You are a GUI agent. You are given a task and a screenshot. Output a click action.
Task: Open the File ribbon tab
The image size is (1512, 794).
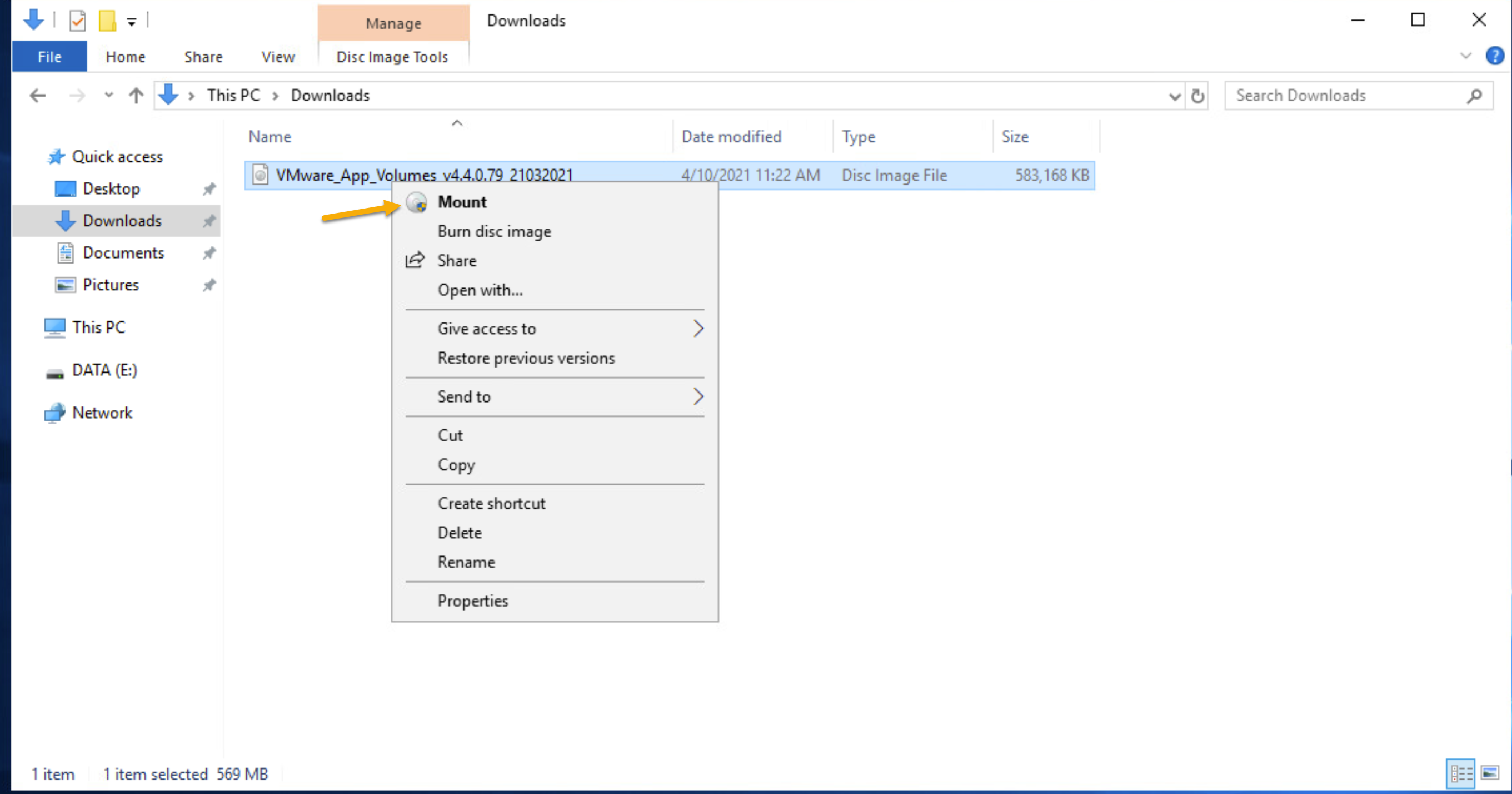pos(49,56)
